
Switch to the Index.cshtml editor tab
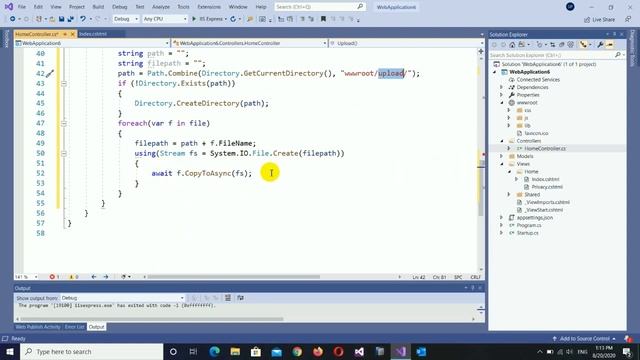tap(93, 34)
